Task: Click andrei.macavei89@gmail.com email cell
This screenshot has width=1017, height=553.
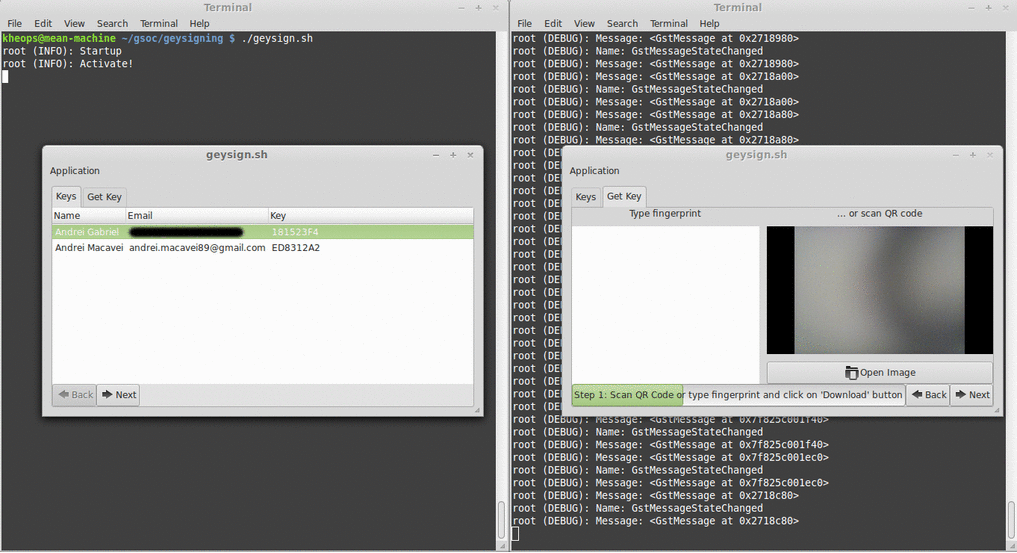Action: click(x=197, y=248)
